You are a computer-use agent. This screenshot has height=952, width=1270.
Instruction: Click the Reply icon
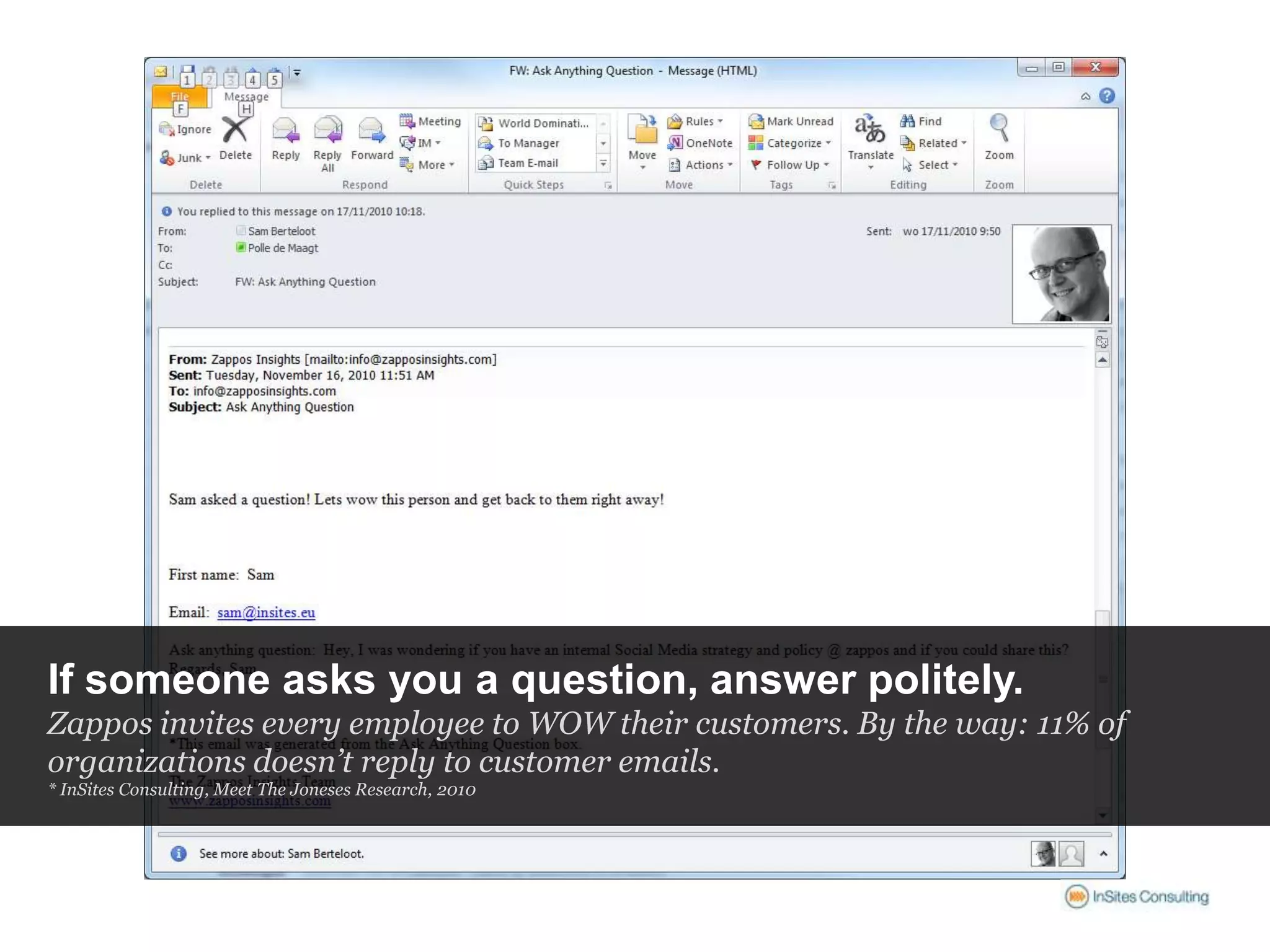point(285,138)
